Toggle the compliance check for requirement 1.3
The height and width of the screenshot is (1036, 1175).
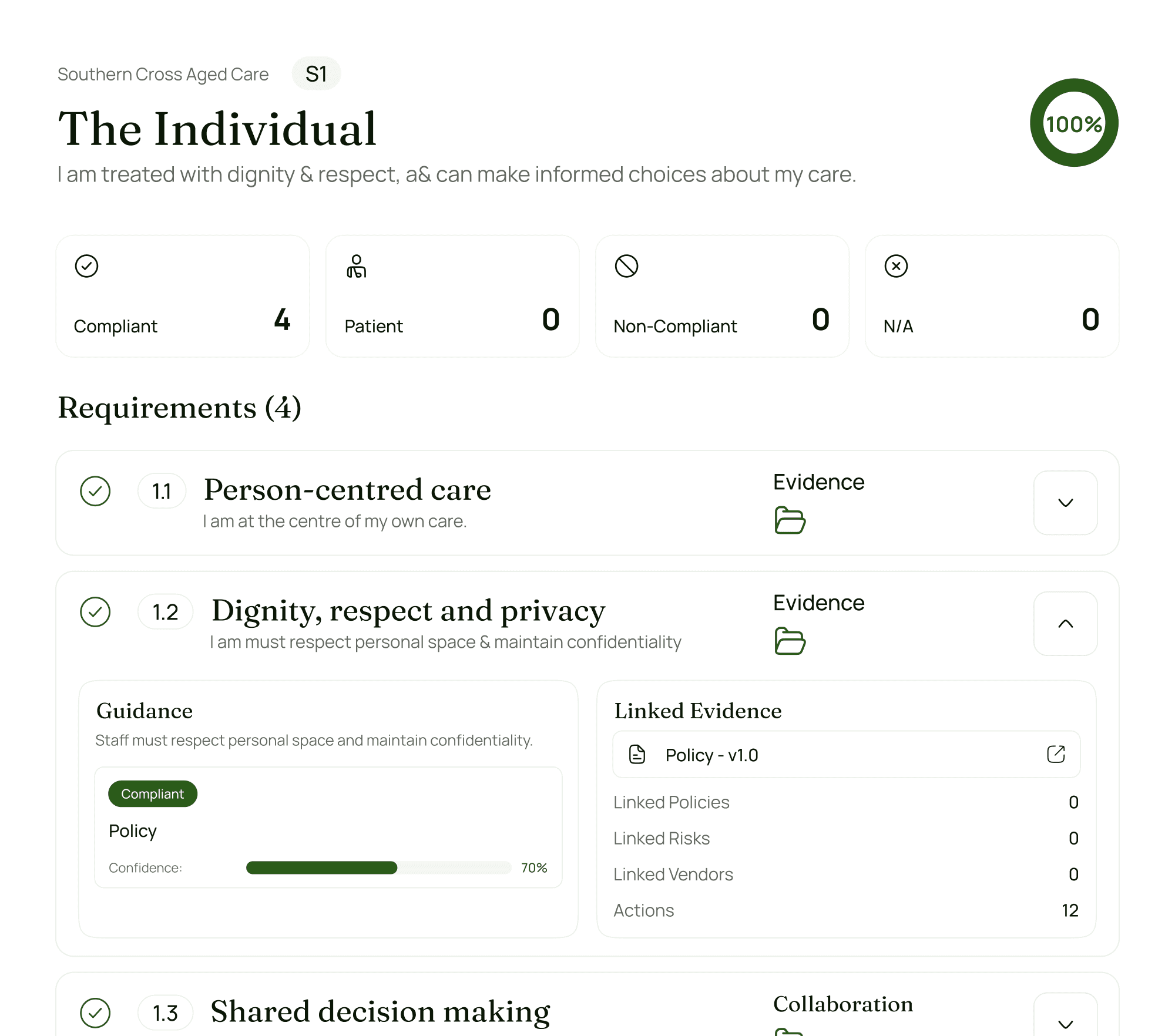pos(95,1011)
